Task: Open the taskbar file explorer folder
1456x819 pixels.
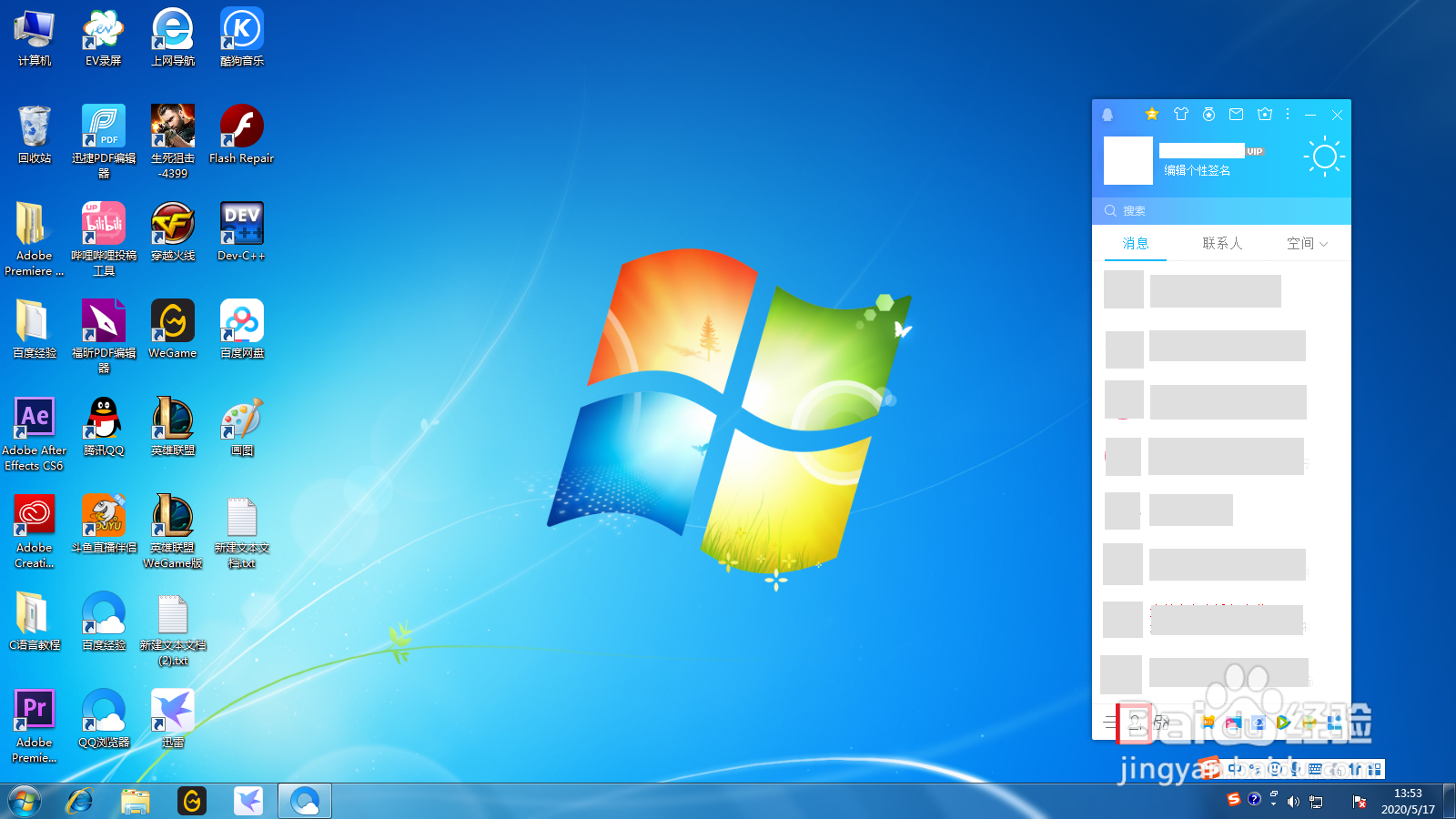Action: pyautogui.click(x=136, y=801)
